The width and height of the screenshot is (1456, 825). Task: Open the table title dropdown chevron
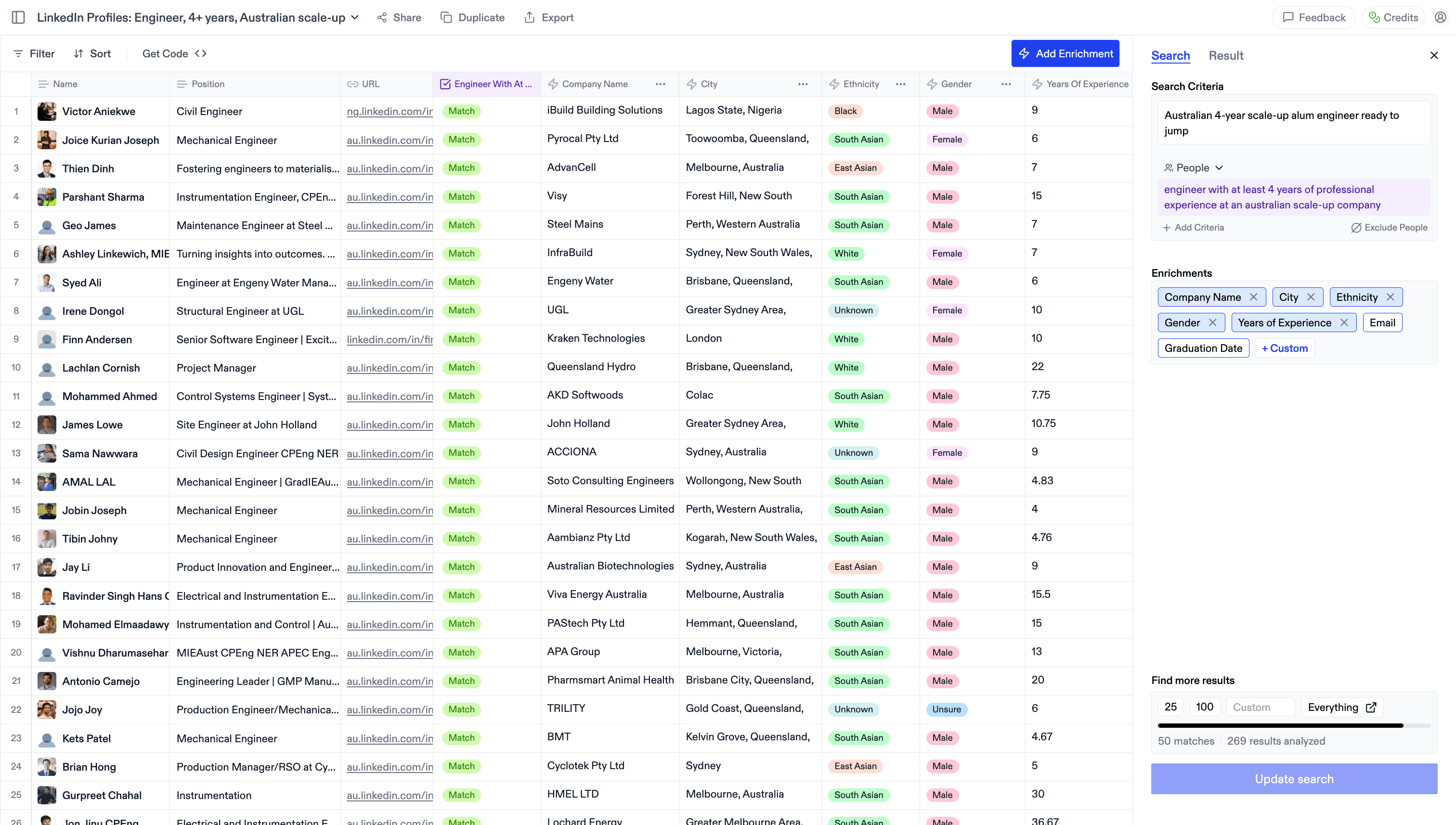(x=355, y=17)
